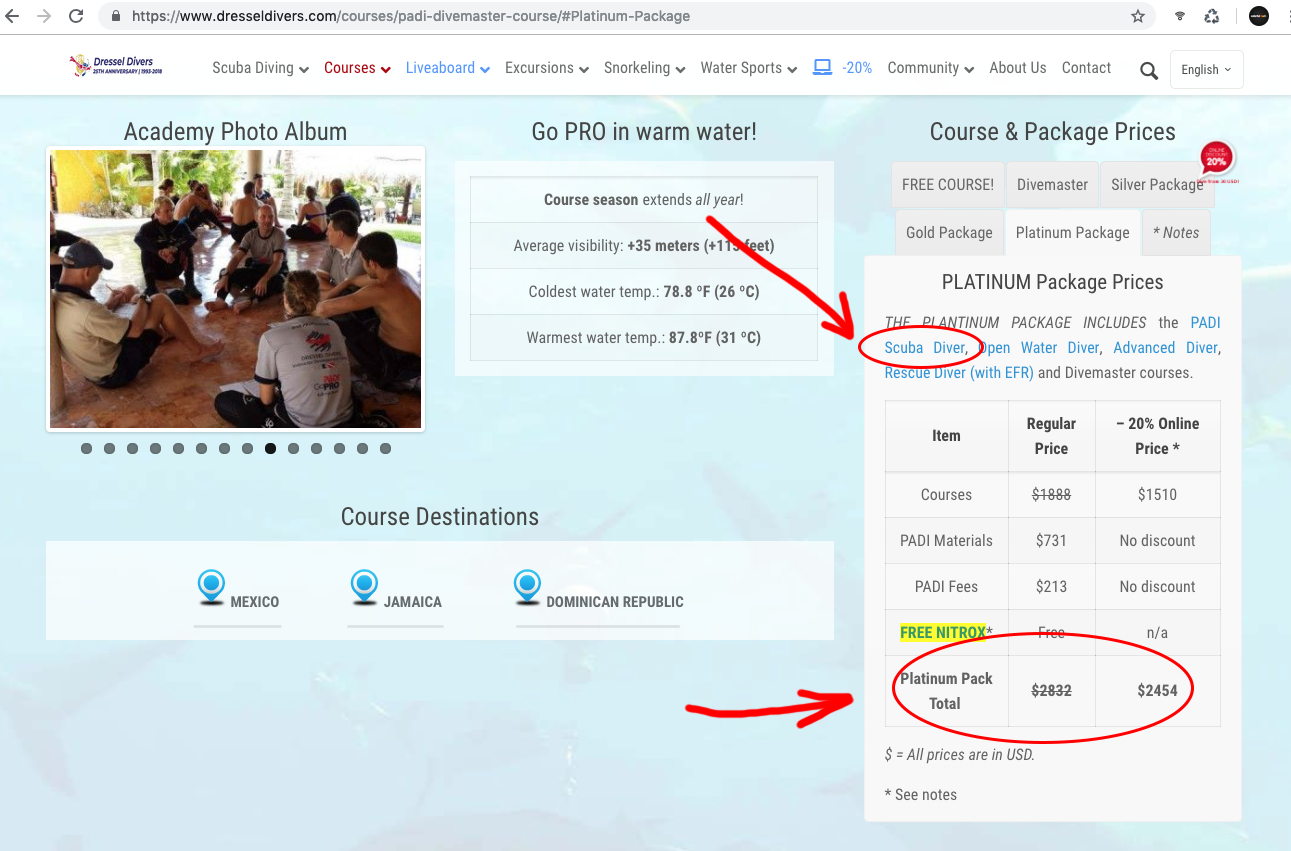Click the highlighted FREE NITROX link
Viewport: 1291px width, 851px height.
[943, 632]
